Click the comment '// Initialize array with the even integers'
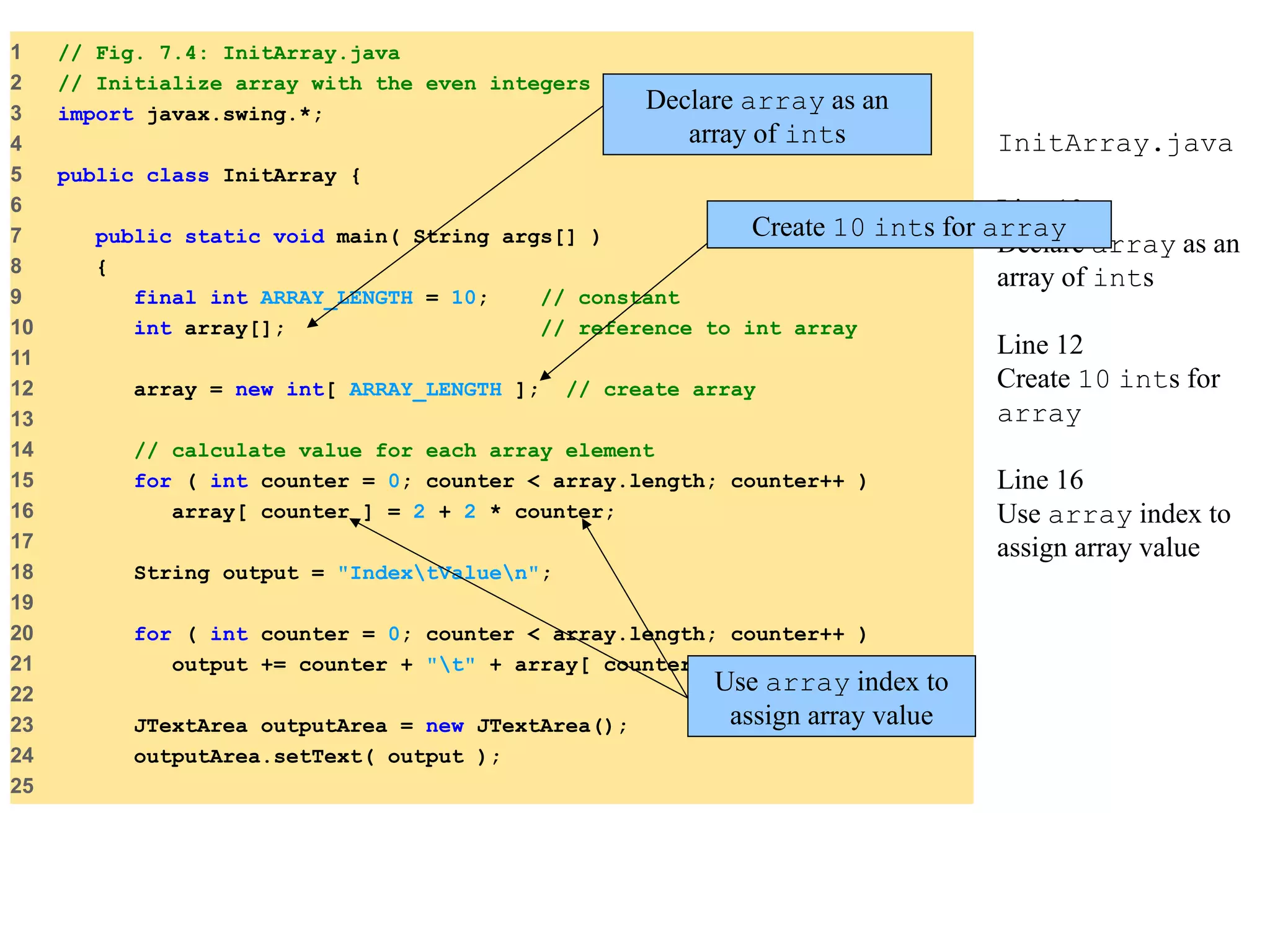 324,84
